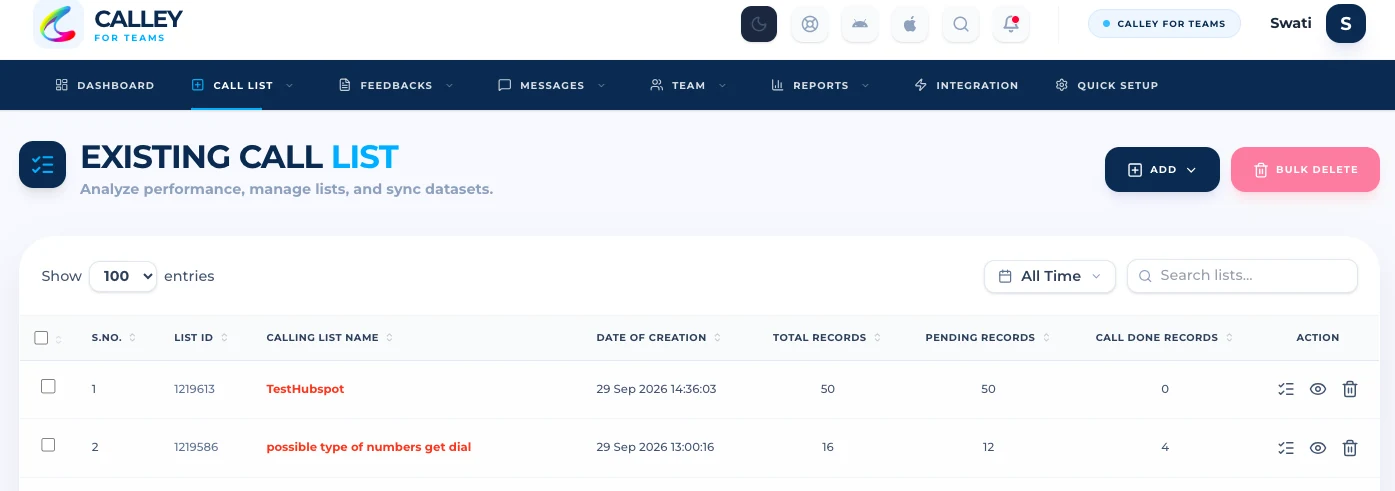
Task: Open the Add dropdown button
Action: 1162,169
